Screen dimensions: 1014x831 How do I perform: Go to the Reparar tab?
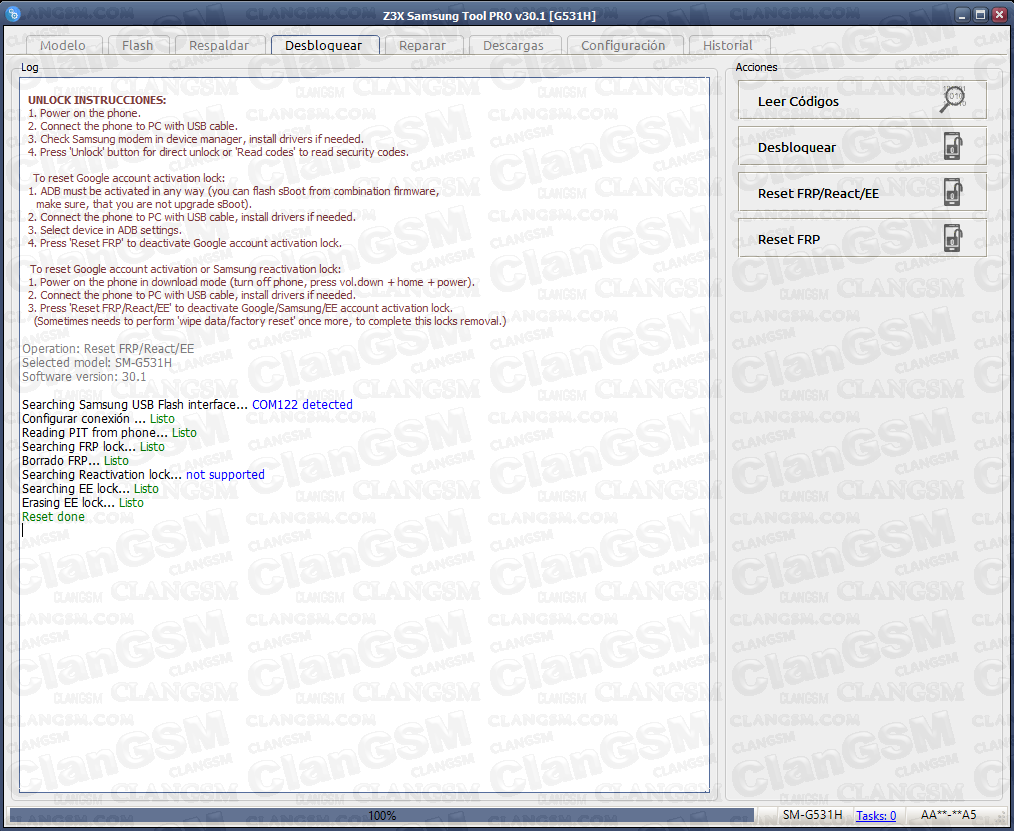(422, 45)
